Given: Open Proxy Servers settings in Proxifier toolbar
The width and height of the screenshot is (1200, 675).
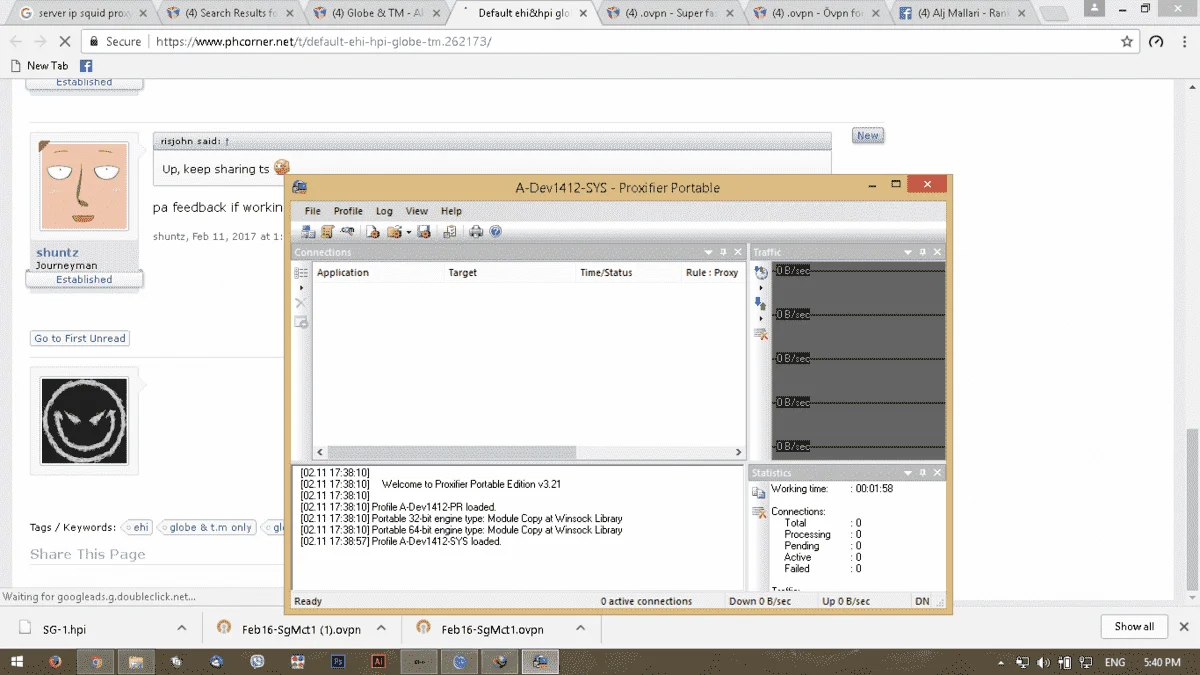Looking at the screenshot, I should (x=309, y=232).
